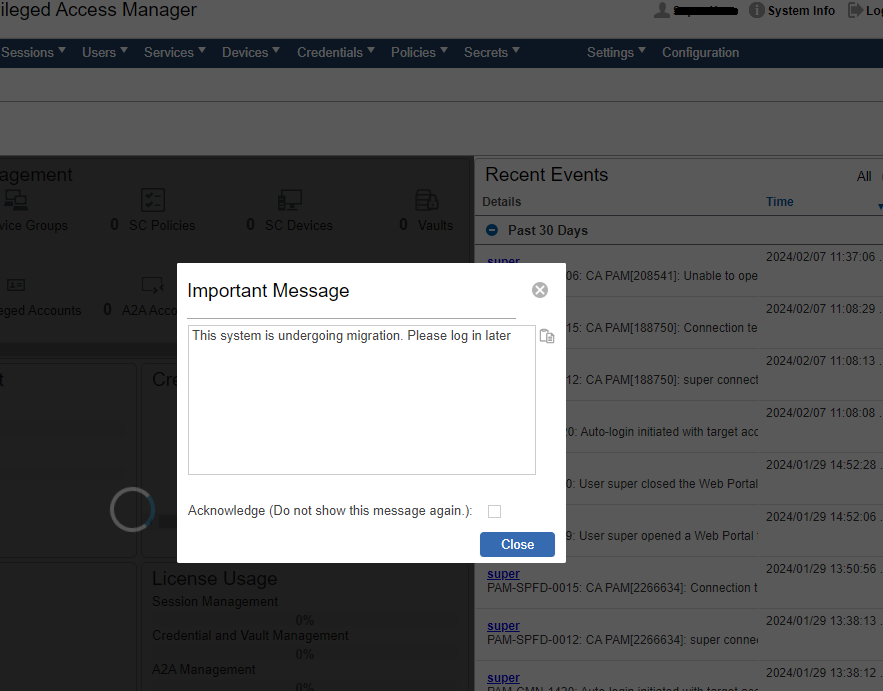This screenshot has height=691, width=883.
Task: Click the Recent Events panel heading
Action: point(546,175)
